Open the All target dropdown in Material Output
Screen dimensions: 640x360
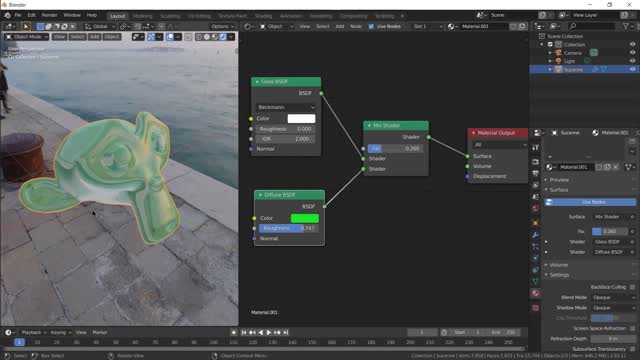[x=500, y=145]
